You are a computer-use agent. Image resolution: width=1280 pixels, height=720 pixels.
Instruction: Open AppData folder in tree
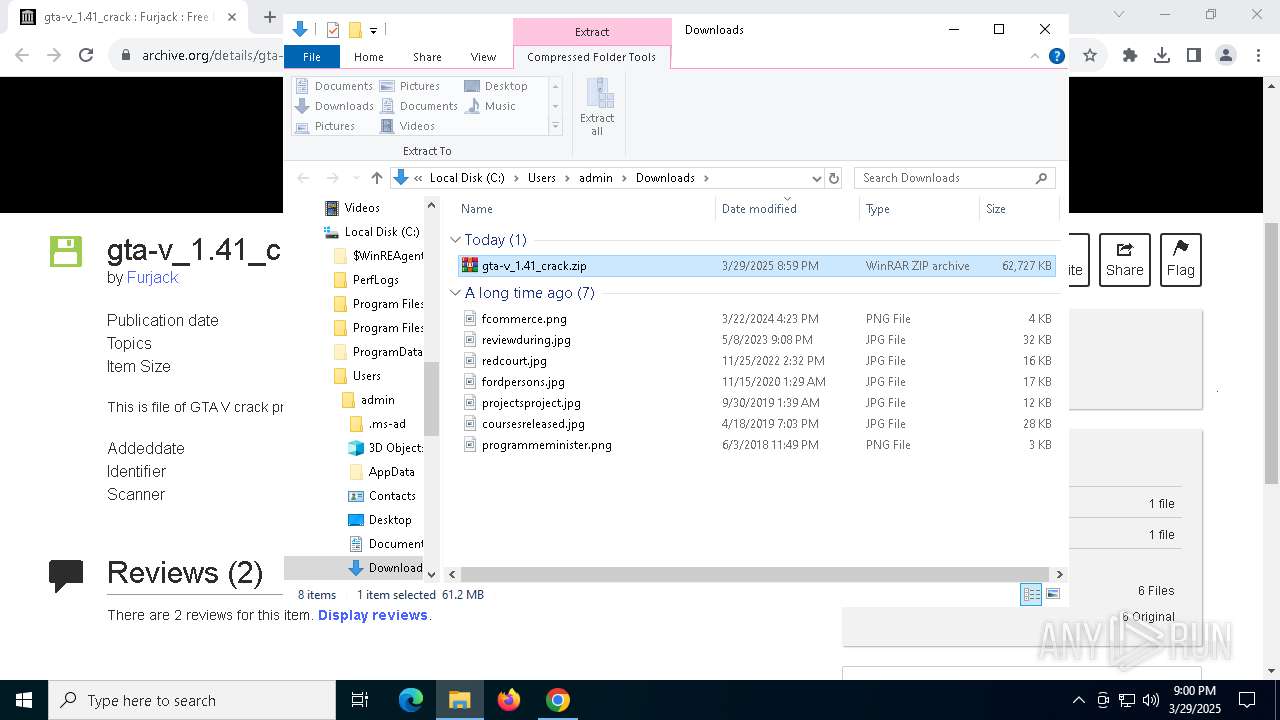[x=381, y=472]
